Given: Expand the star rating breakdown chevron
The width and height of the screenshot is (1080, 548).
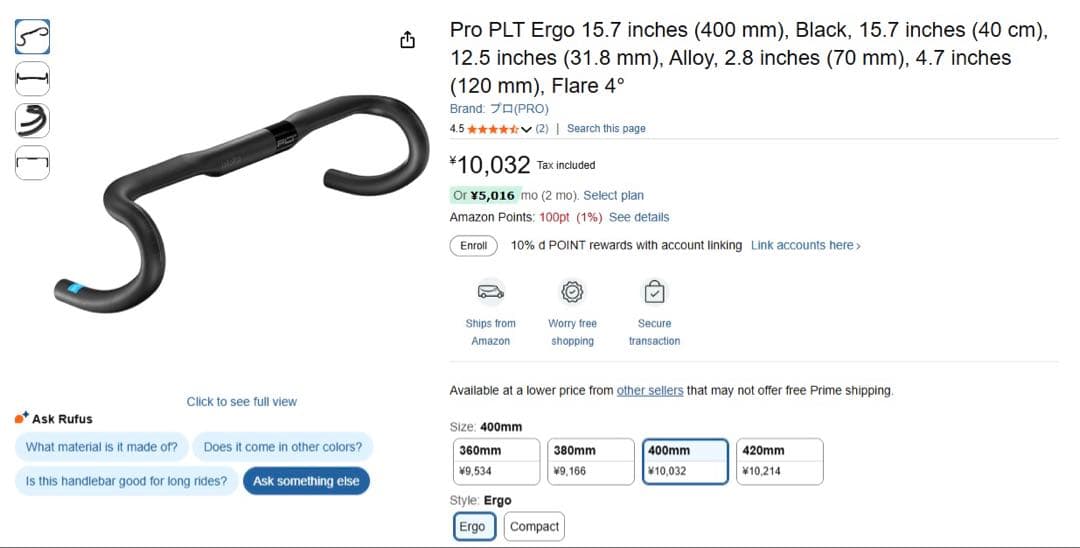Looking at the screenshot, I should [x=527, y=129].
